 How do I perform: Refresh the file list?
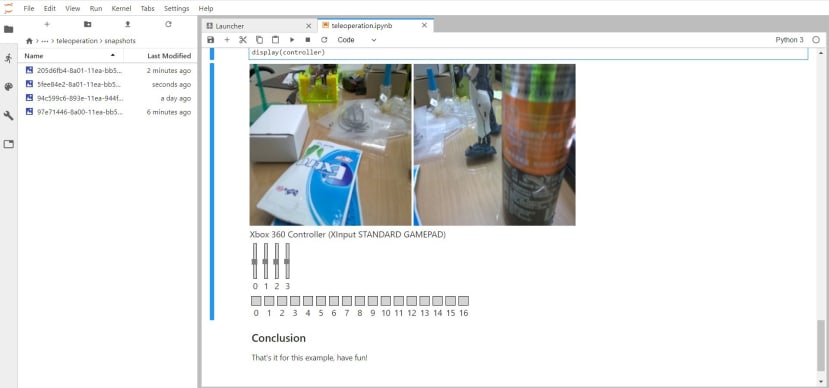tap(168, 24)
